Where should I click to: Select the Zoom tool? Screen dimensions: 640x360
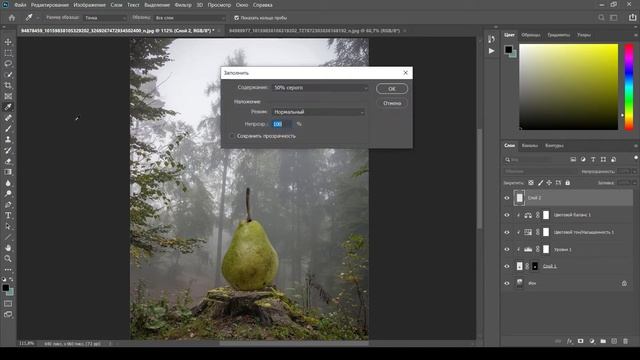tap(8, 258)
